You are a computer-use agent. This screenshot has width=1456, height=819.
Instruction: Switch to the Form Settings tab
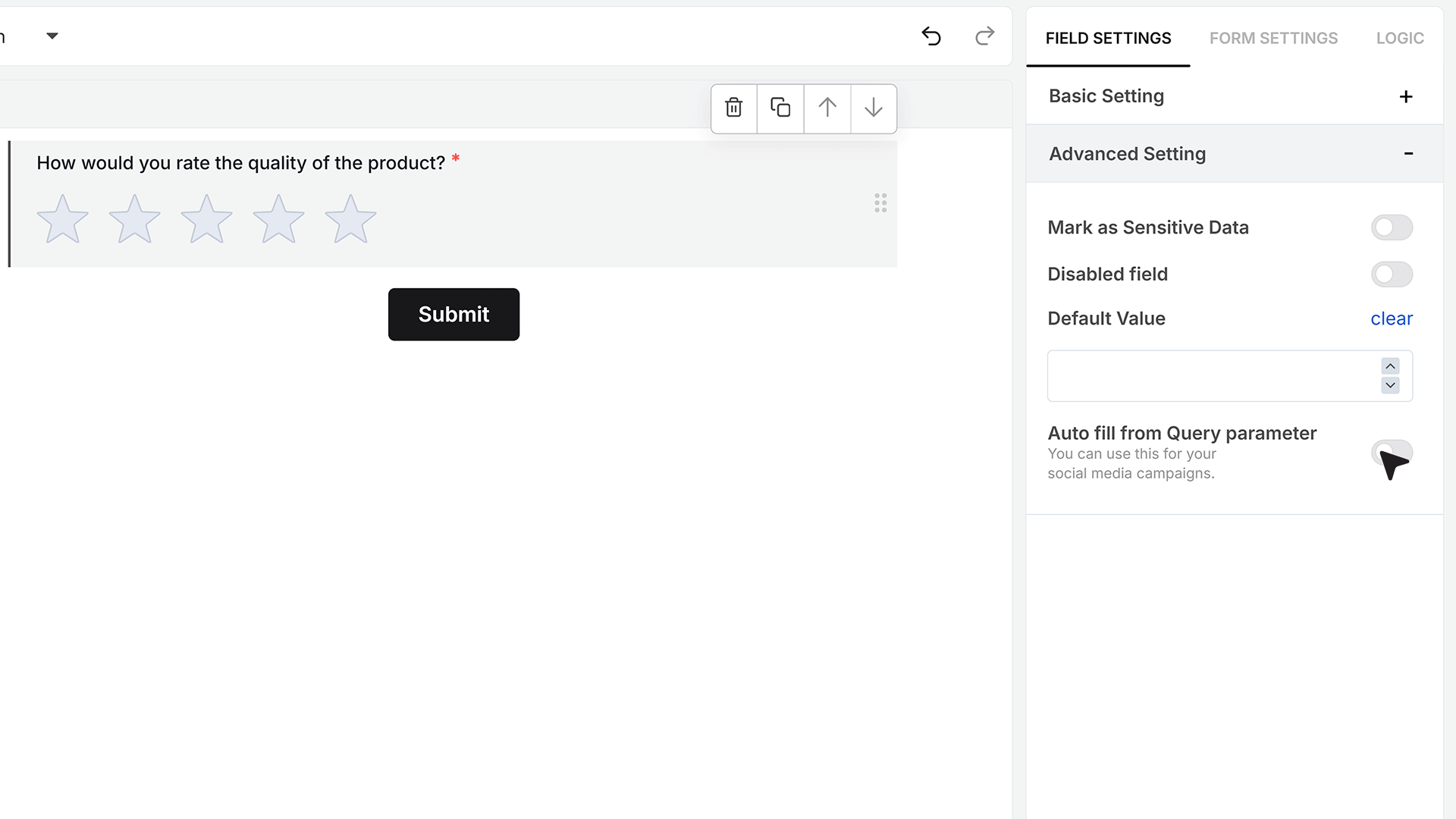point(1273,38)
